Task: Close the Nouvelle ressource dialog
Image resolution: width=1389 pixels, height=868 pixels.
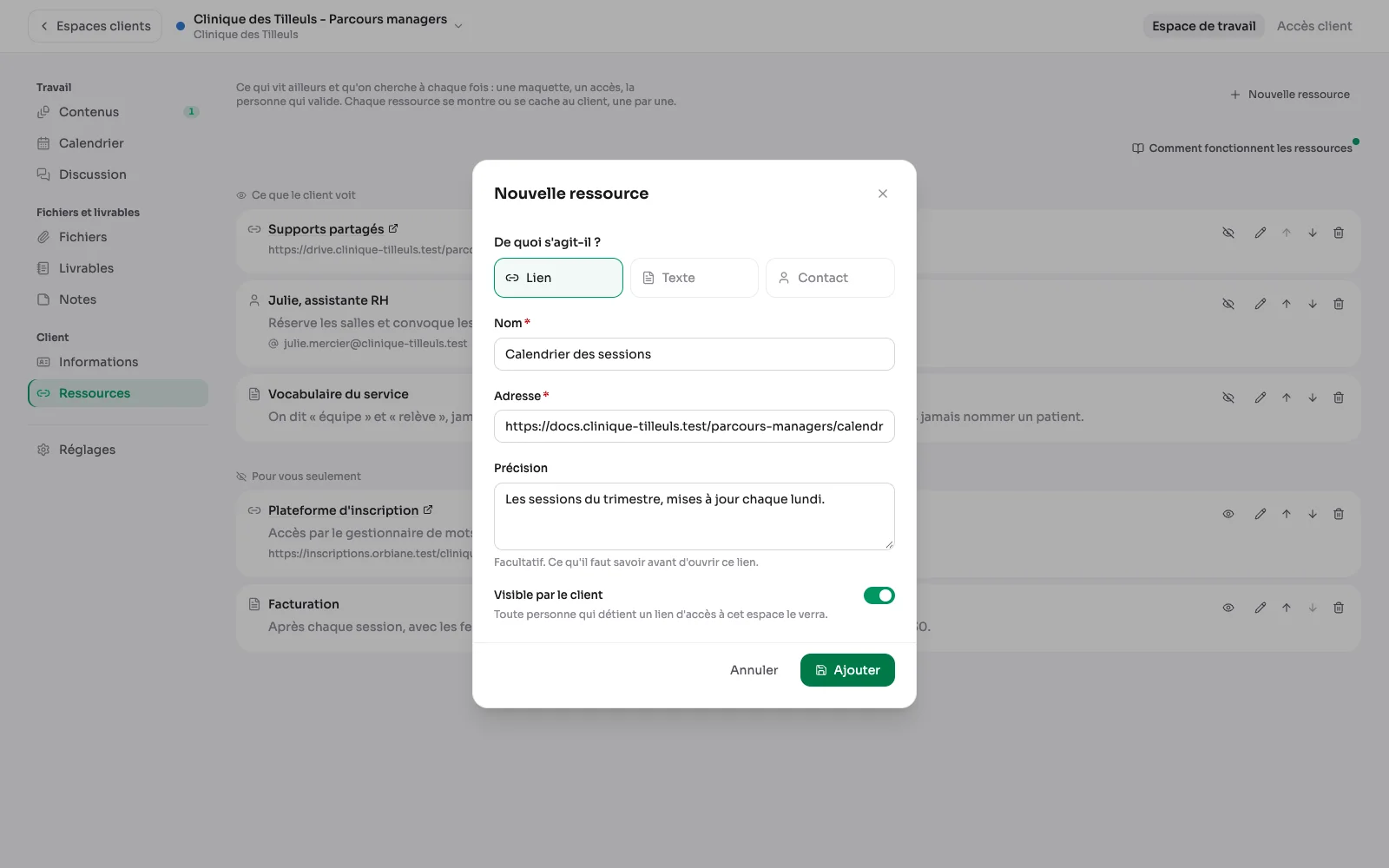Action: tap(883, 194)
